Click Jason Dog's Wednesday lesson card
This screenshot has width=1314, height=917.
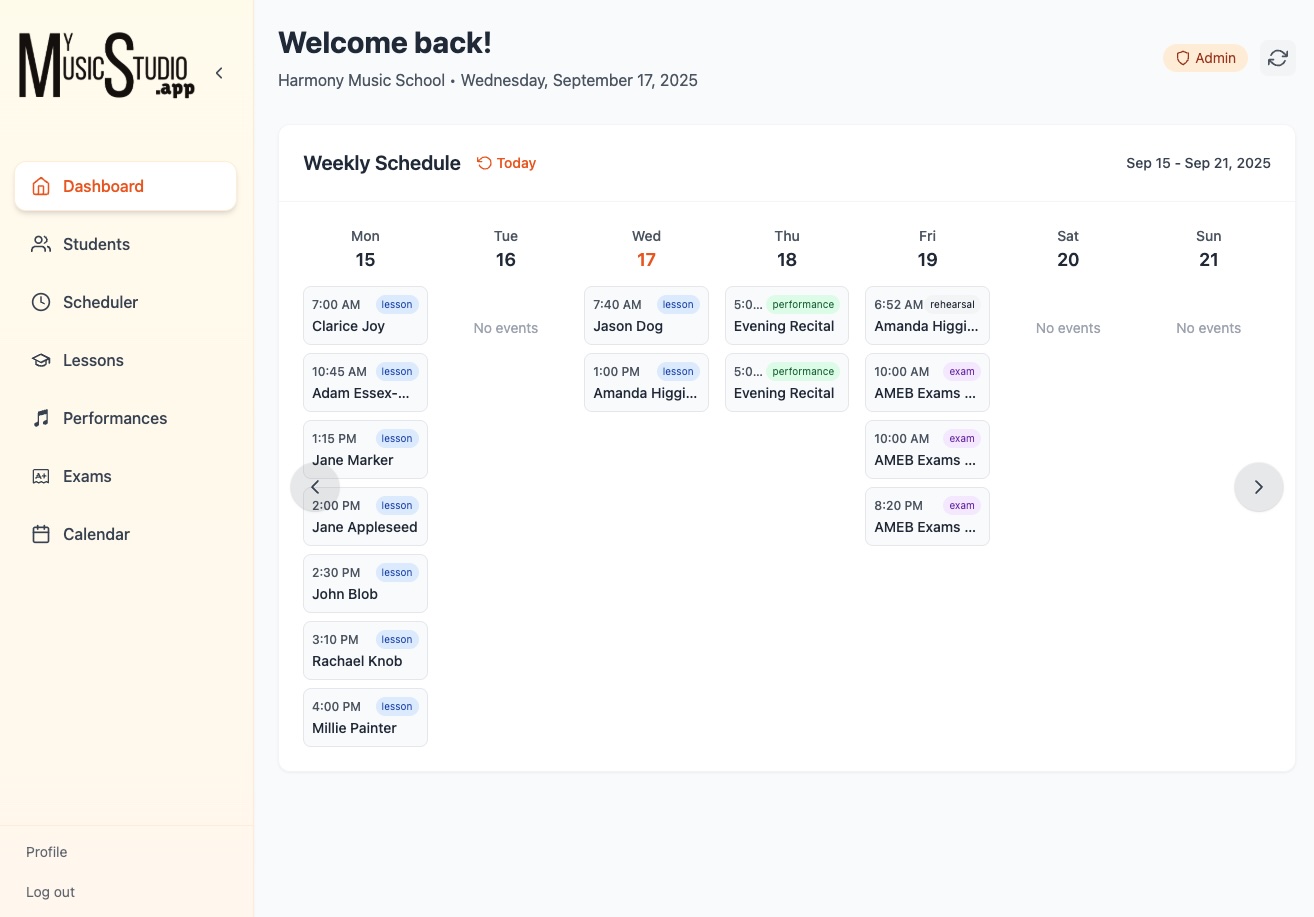point(646,315)
